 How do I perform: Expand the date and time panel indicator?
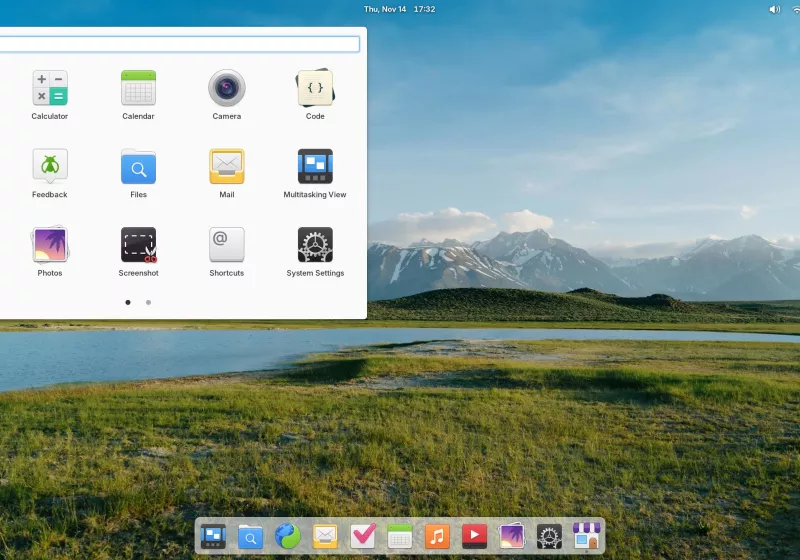pos(399,9)
